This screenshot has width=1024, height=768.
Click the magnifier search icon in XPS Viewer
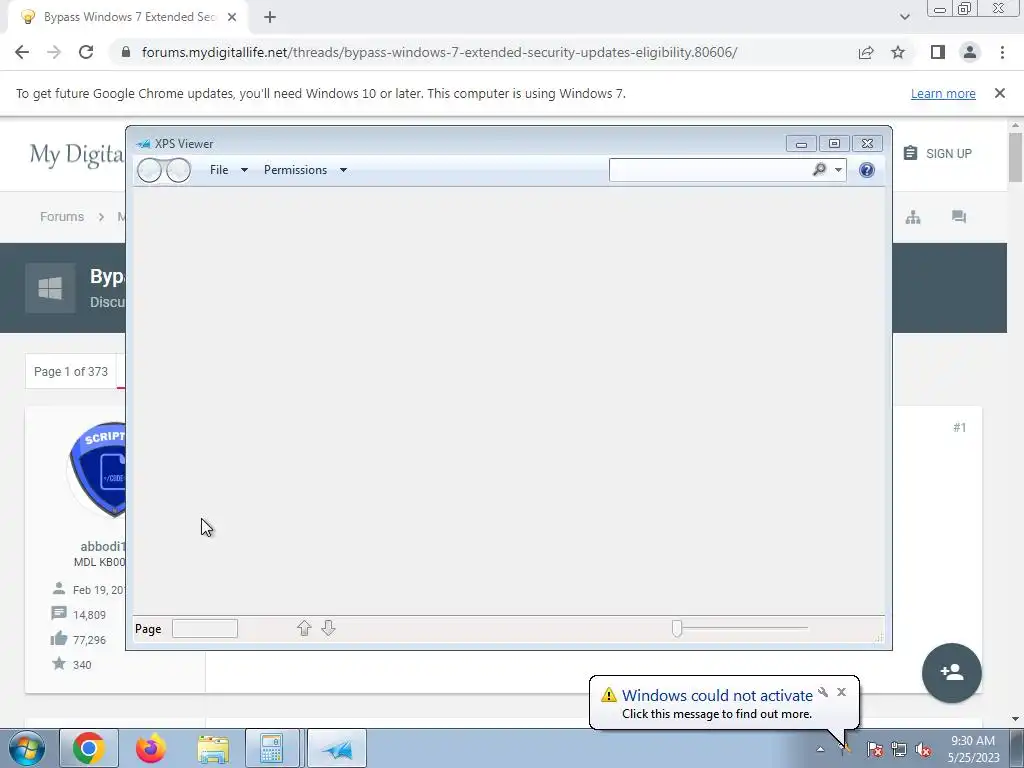coord(819,170)
